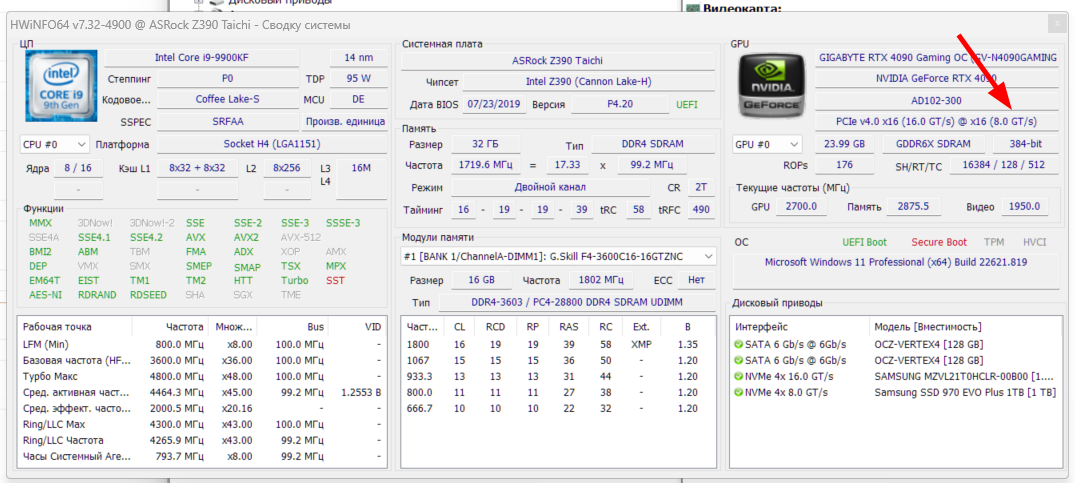
Task: Click the red Secure Boot label
Action: tap(939, 243)
